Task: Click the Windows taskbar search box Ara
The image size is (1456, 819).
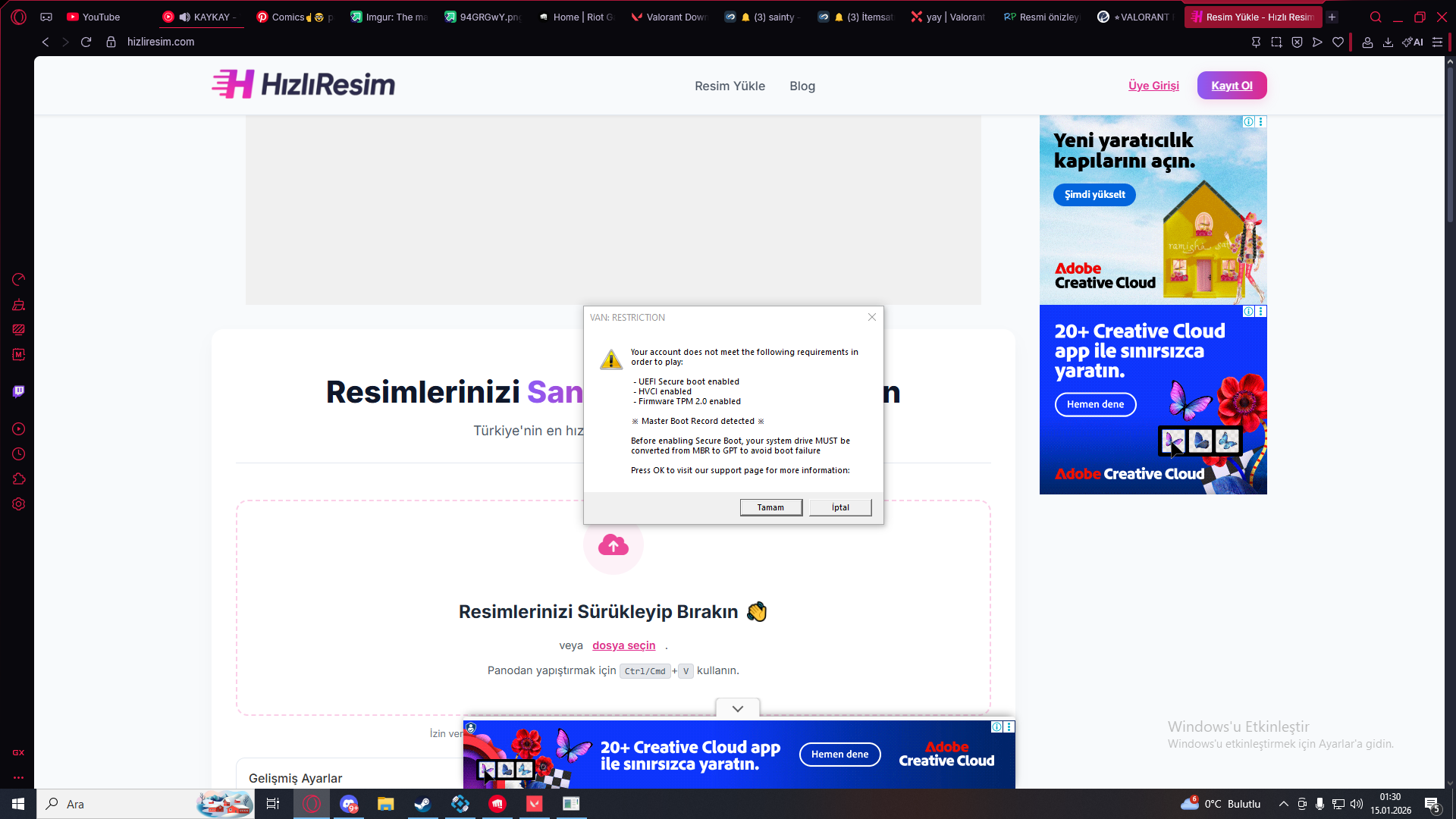Action: (145, 804)
